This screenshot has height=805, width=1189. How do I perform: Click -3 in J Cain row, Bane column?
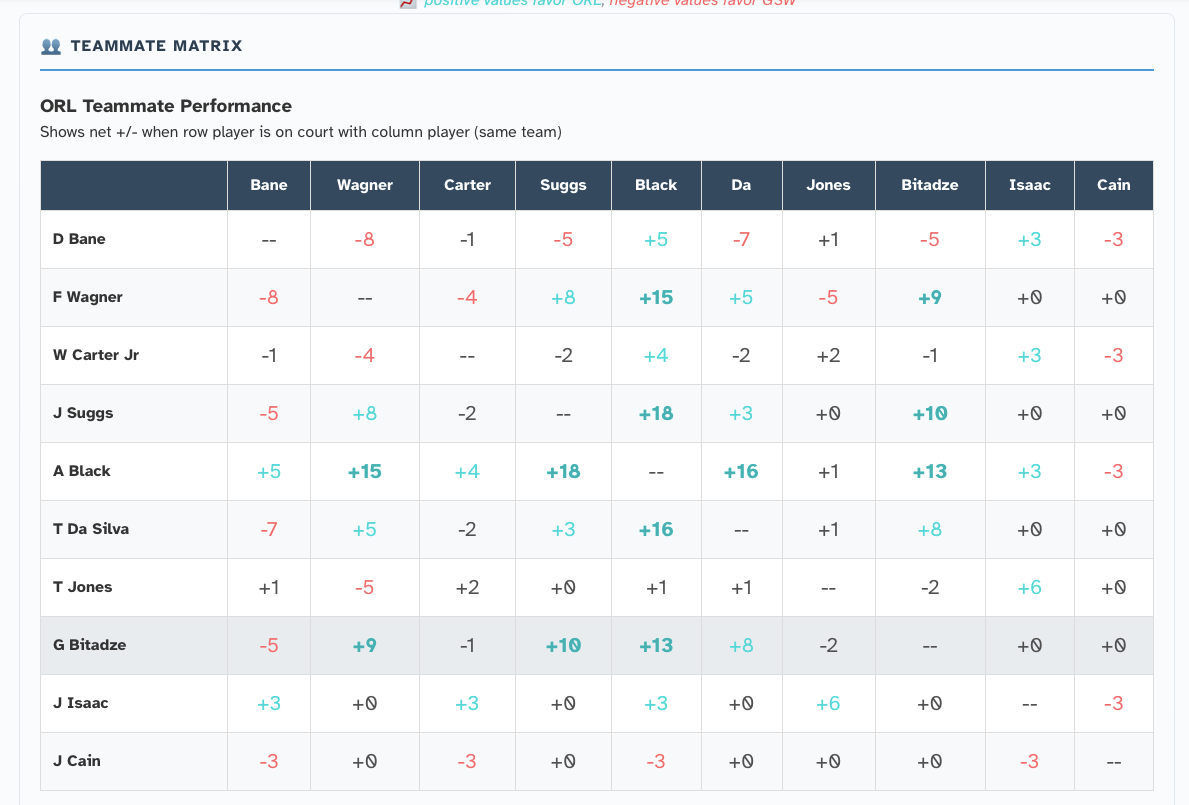point(269,762)
